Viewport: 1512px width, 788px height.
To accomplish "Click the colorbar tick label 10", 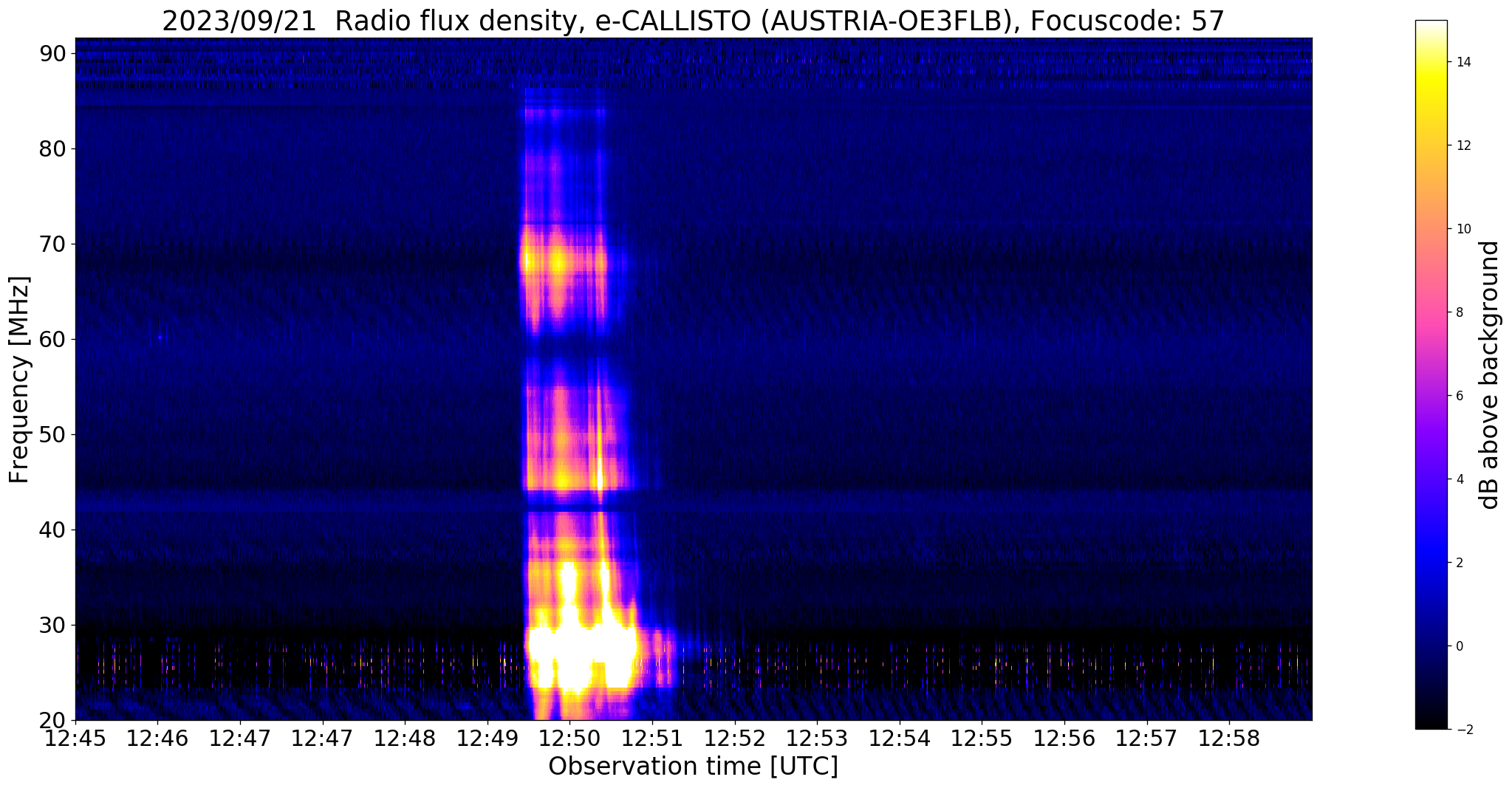I will tap(1463, 229).
